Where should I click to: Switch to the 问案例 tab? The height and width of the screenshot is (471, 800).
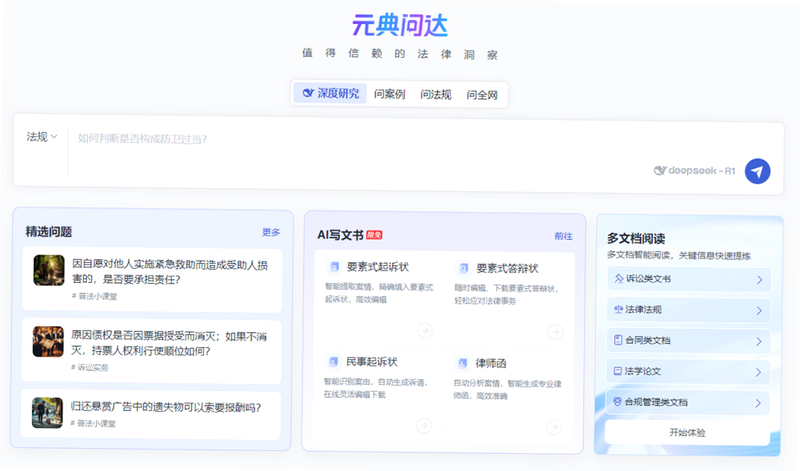pos(389,94)
